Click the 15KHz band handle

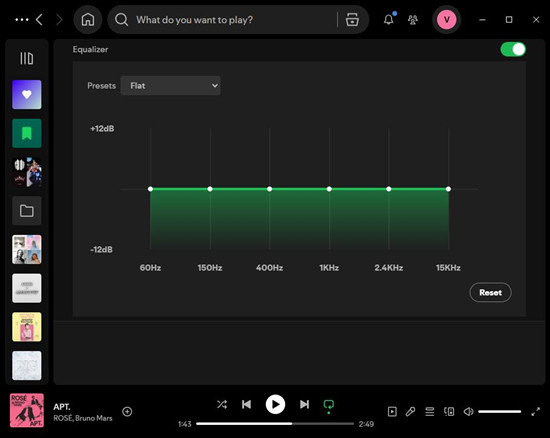[448, 189]
